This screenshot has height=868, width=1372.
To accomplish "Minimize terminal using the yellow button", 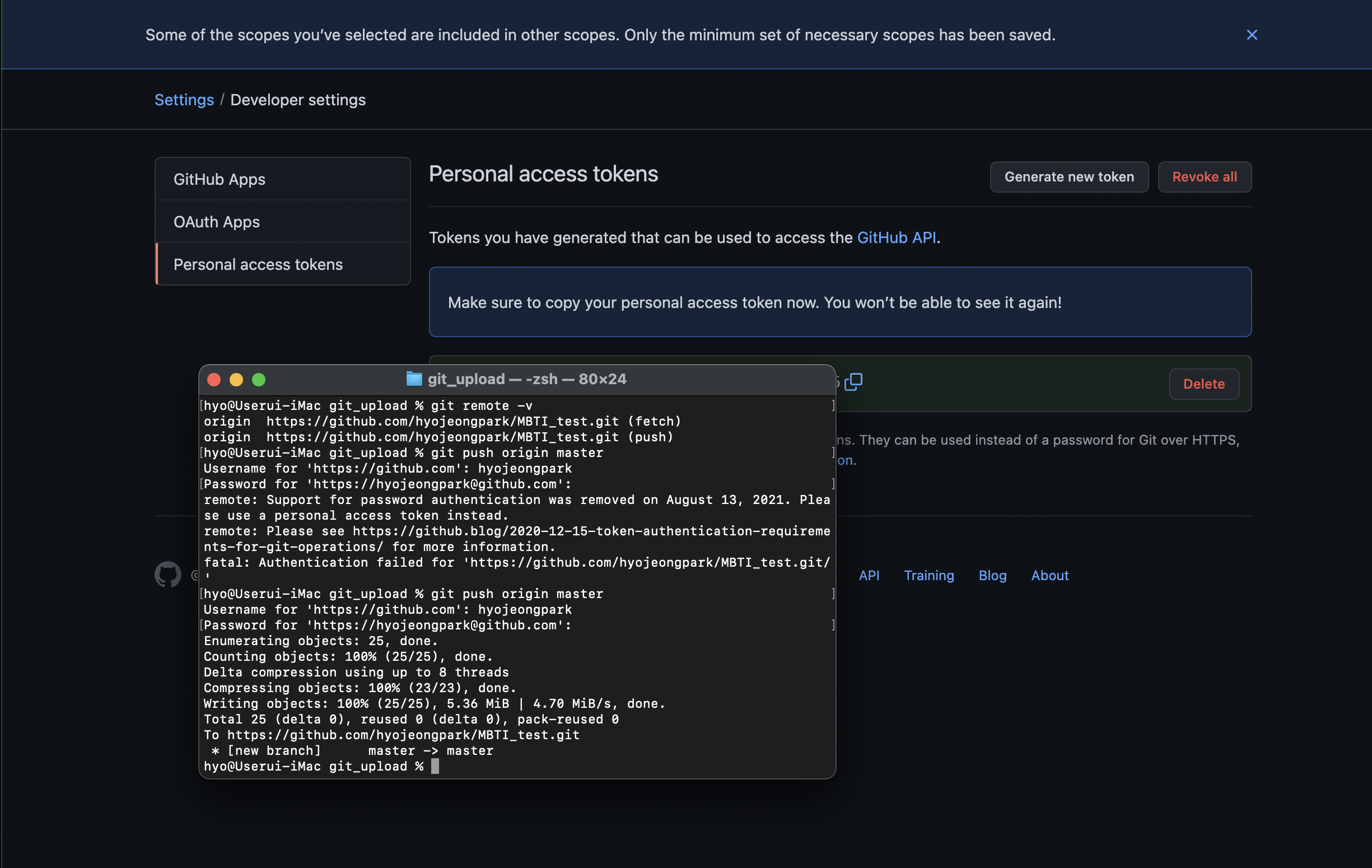I will [x=236, y=380].
